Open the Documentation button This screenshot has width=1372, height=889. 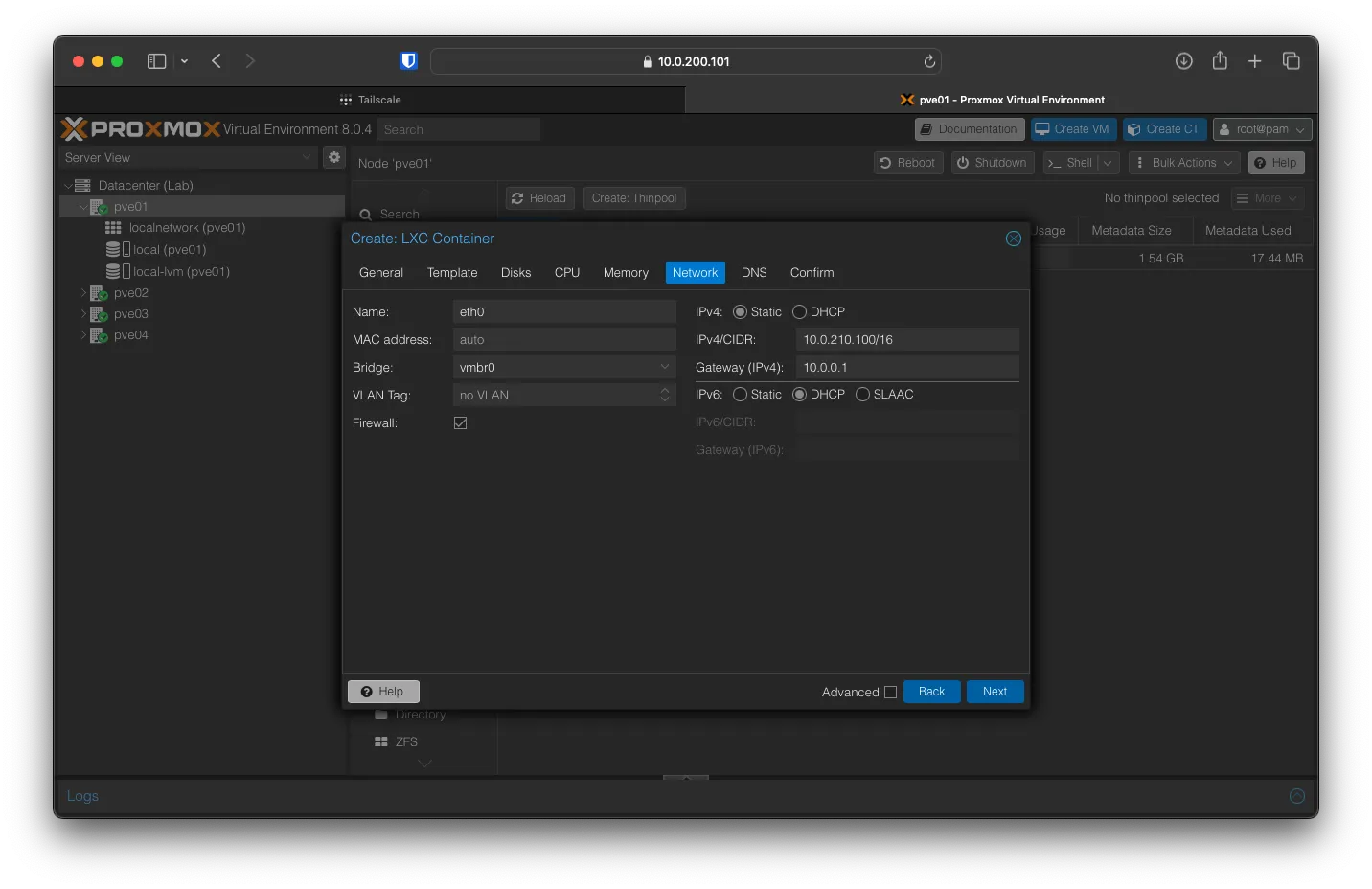coord(969,129)
